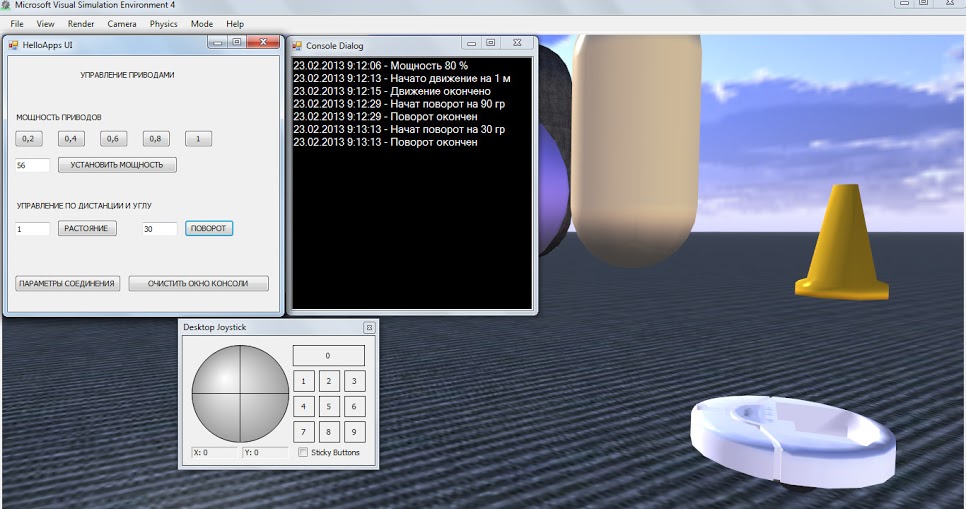966x509 pixels.
Task: Click the angle field containing 30
Action: (x=160, y=229)
